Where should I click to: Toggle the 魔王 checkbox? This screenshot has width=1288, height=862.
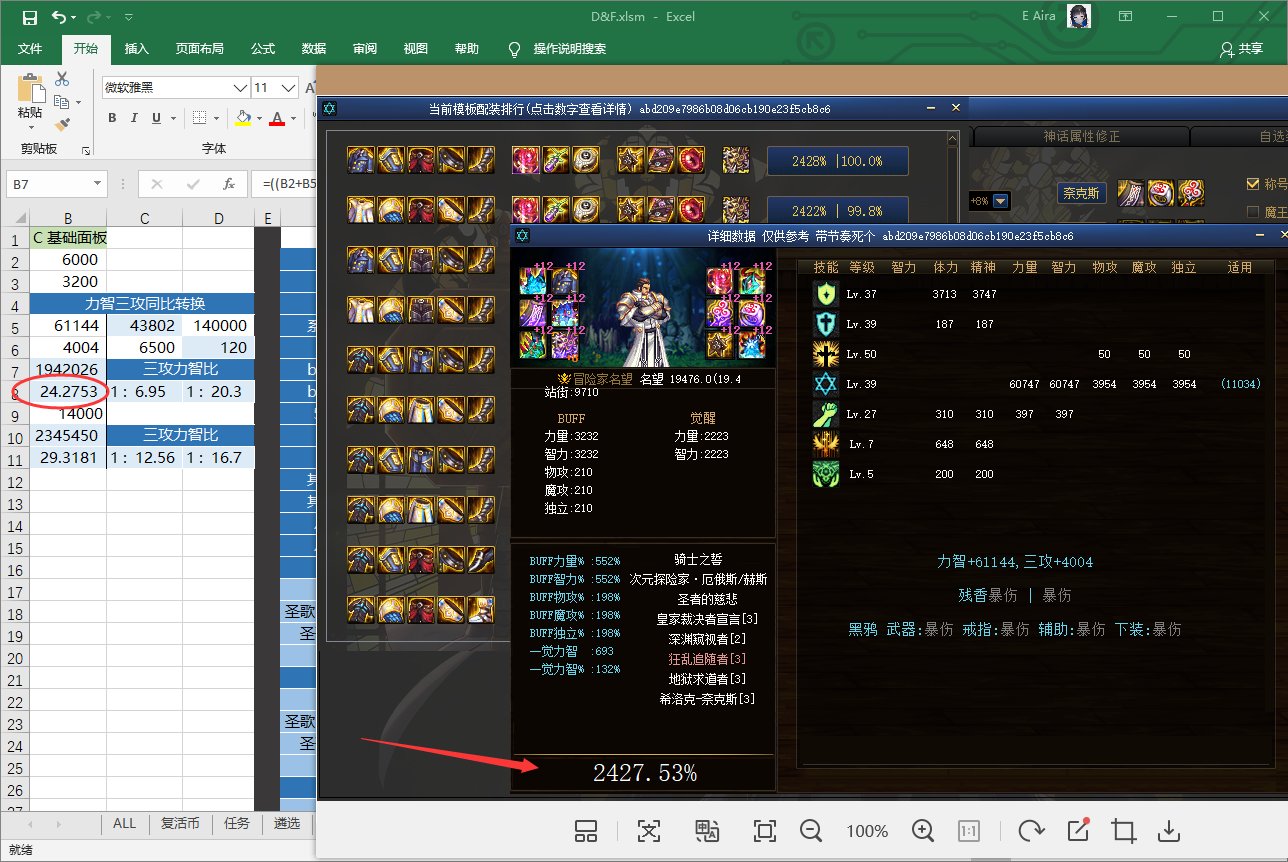point(1254,211)
